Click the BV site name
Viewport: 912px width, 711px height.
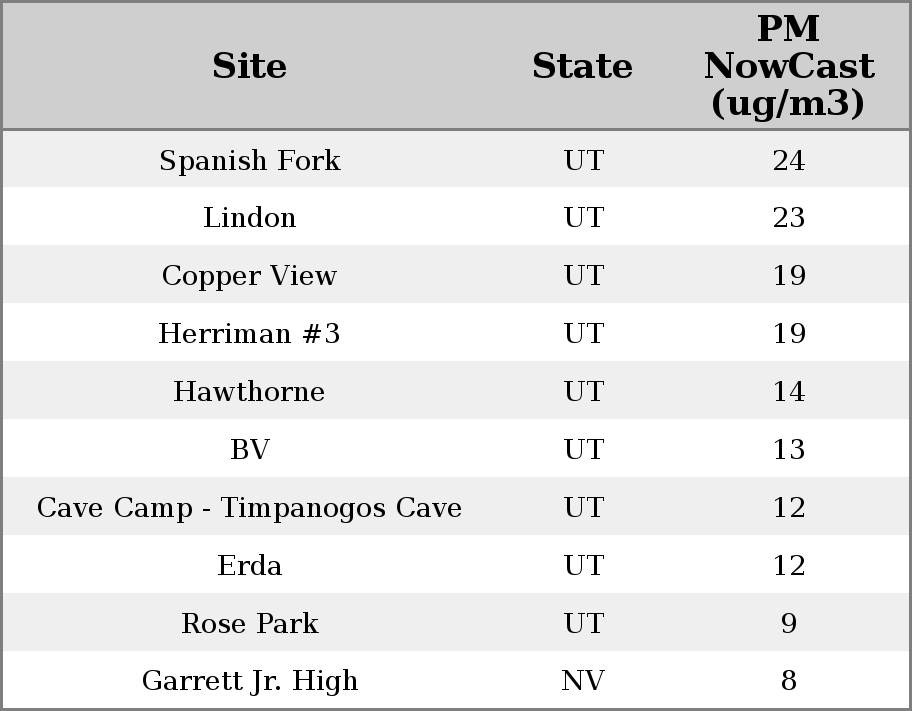[249, 450]
